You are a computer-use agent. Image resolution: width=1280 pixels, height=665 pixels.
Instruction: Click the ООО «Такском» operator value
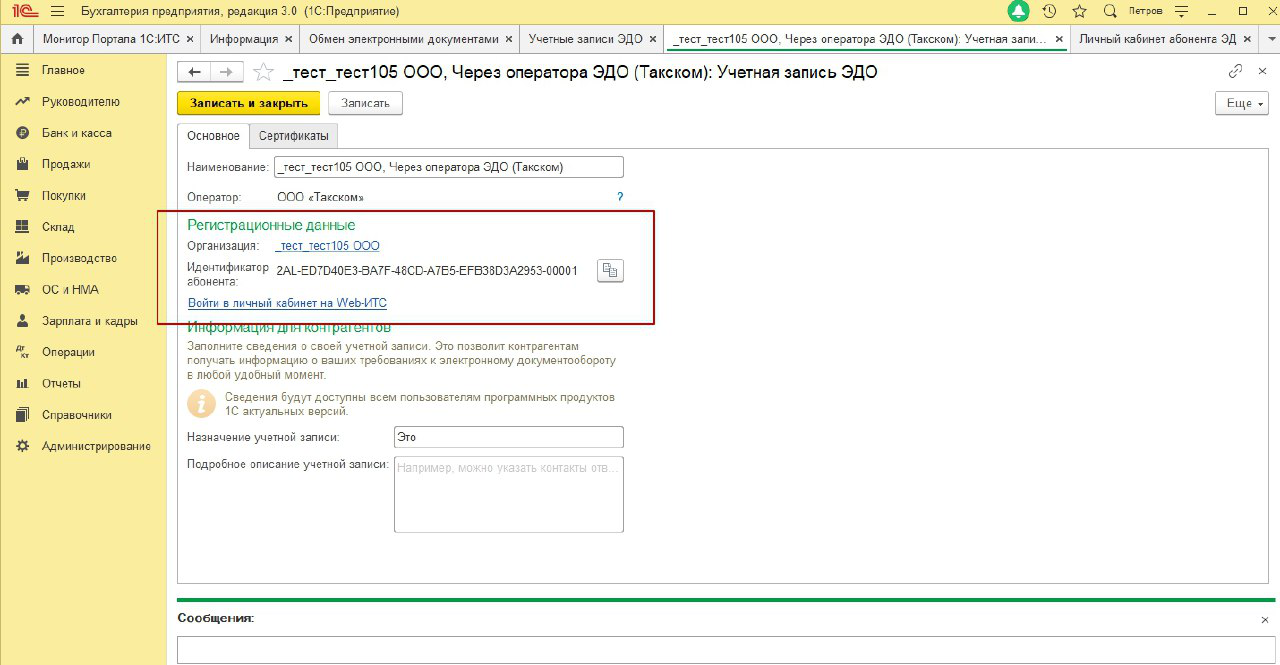(320, 197)
